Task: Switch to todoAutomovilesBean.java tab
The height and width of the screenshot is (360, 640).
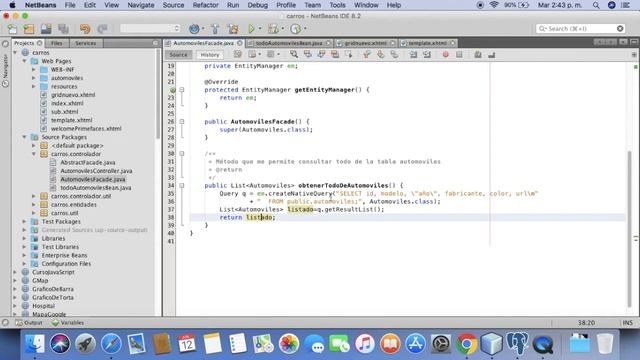Action: [289, 43]
